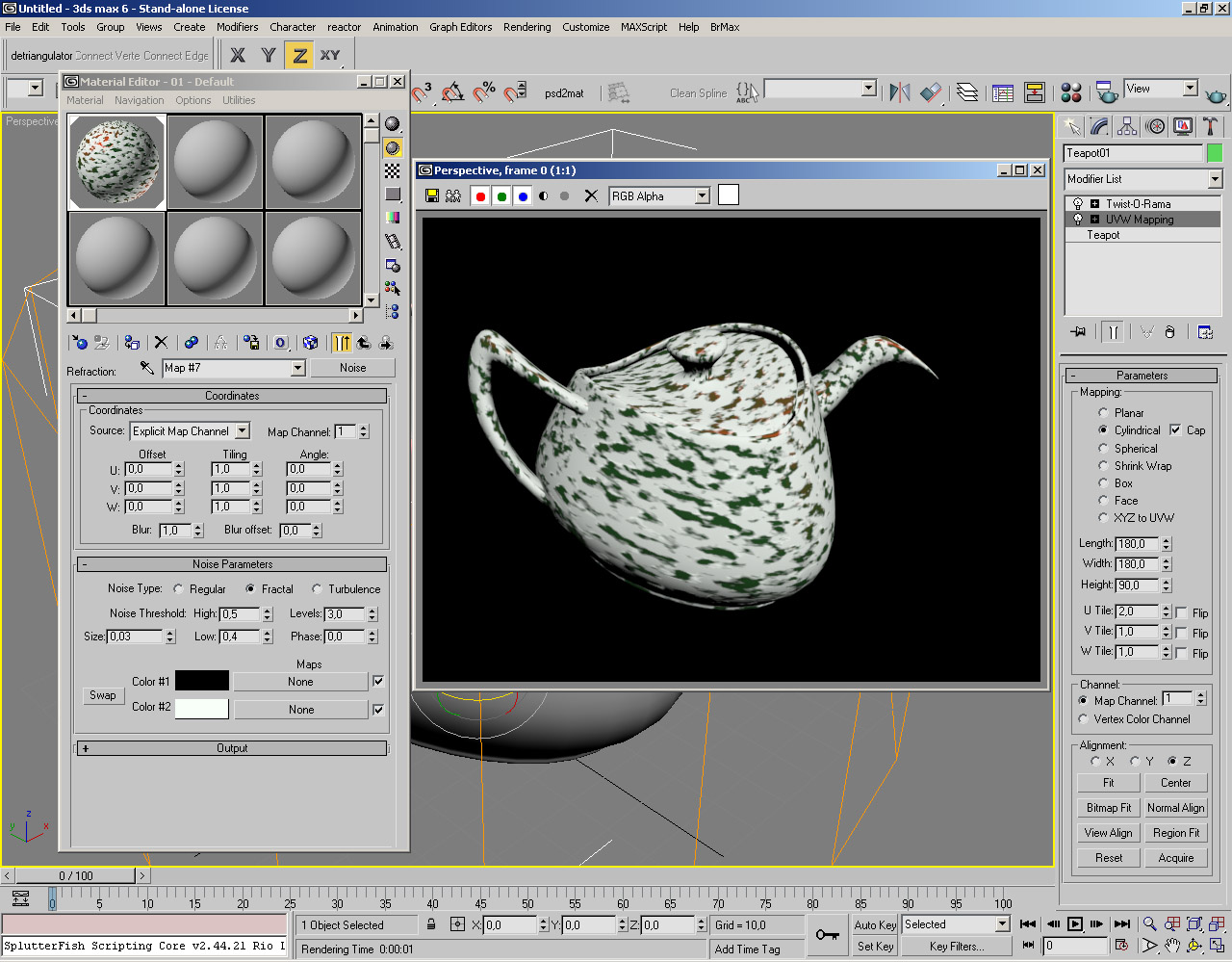Activate the Pan viewport hand tool

click(1171, 946)
